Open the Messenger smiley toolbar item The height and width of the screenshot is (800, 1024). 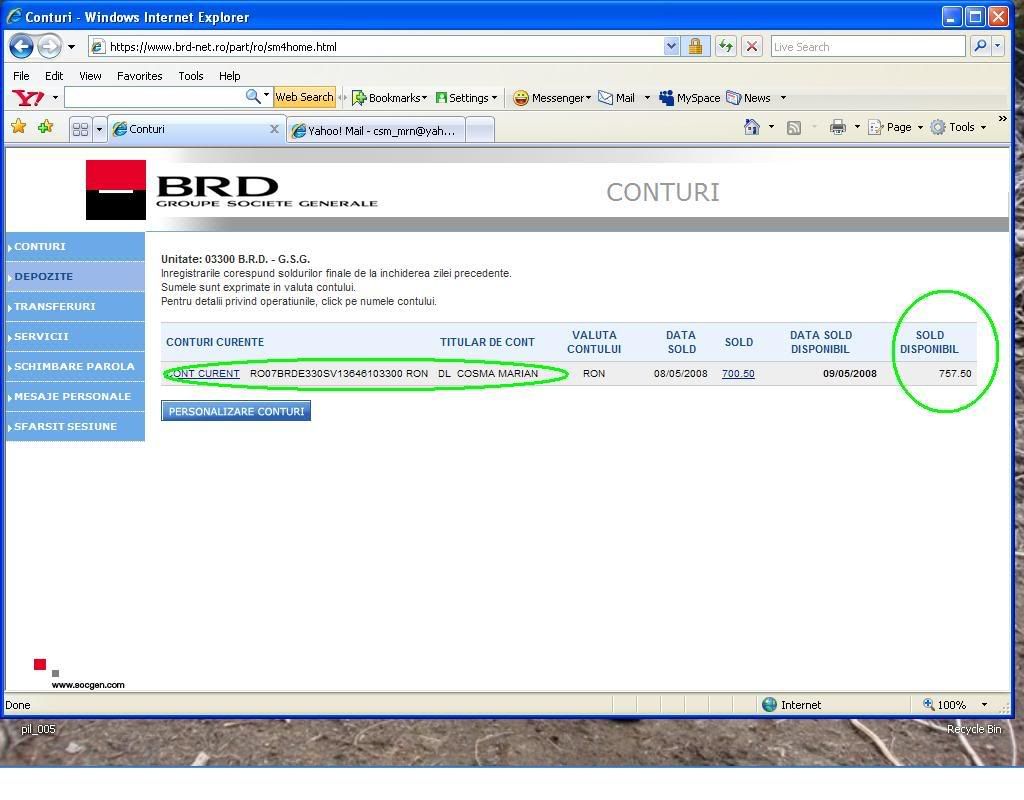tap(552, 98)
